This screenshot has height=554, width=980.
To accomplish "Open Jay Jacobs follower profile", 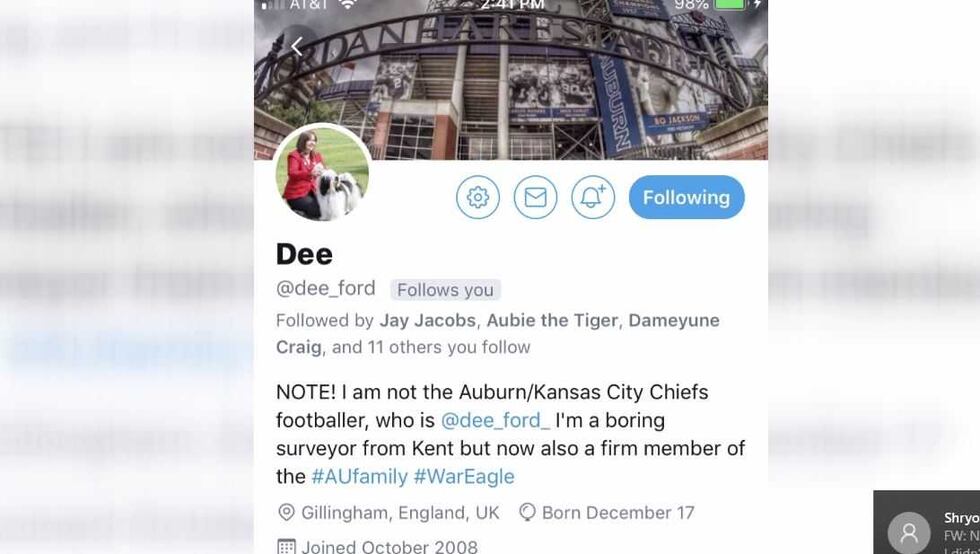I will [x=427, y=320].
